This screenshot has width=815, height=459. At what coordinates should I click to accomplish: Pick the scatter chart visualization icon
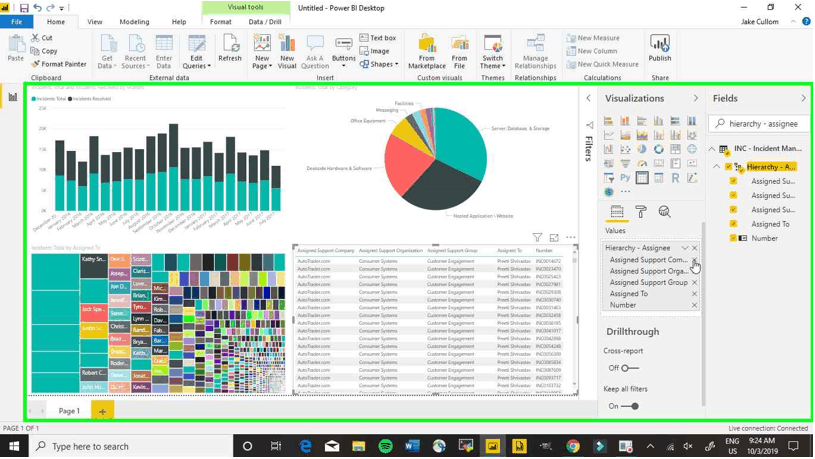[625, 149]
